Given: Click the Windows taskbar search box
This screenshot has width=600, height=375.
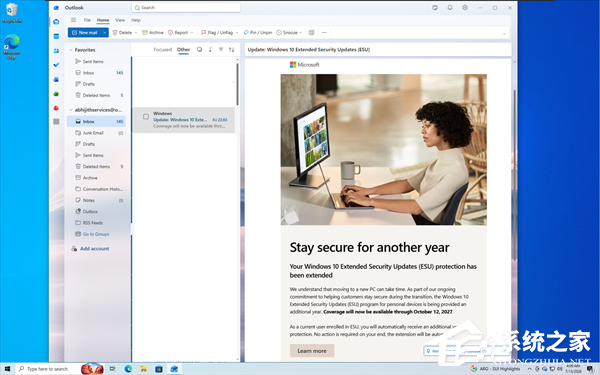Looking at the screenshot, I should (x=48, y=369).
